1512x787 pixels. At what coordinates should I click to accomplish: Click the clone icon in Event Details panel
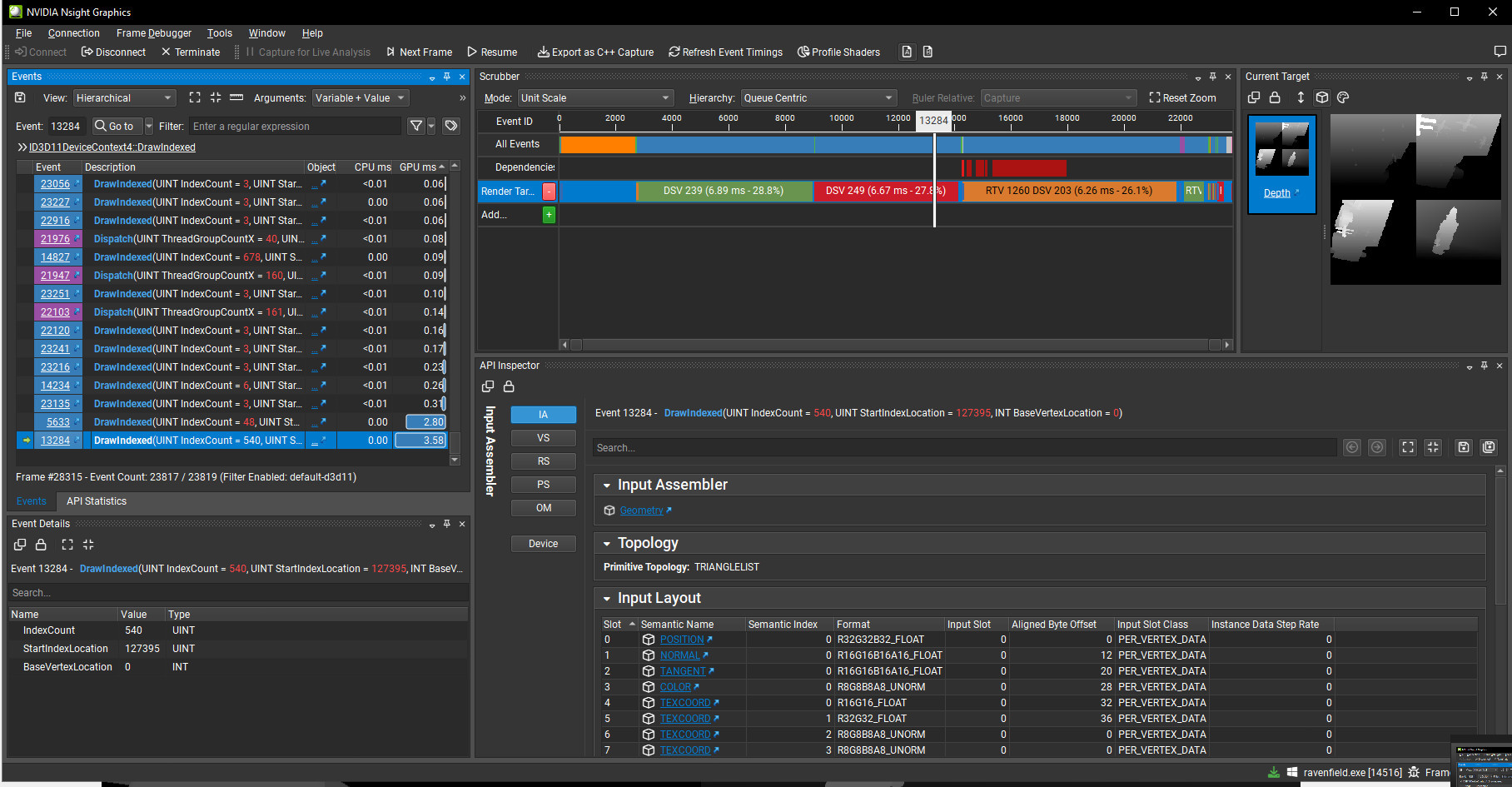tap(20, 545)
